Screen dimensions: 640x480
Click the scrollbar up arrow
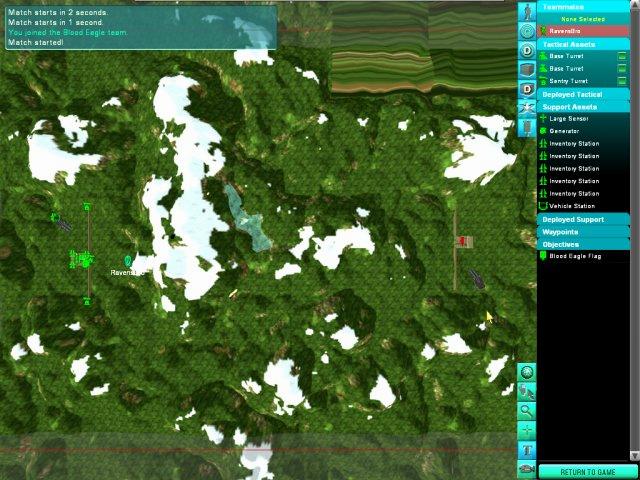[635, 4]
